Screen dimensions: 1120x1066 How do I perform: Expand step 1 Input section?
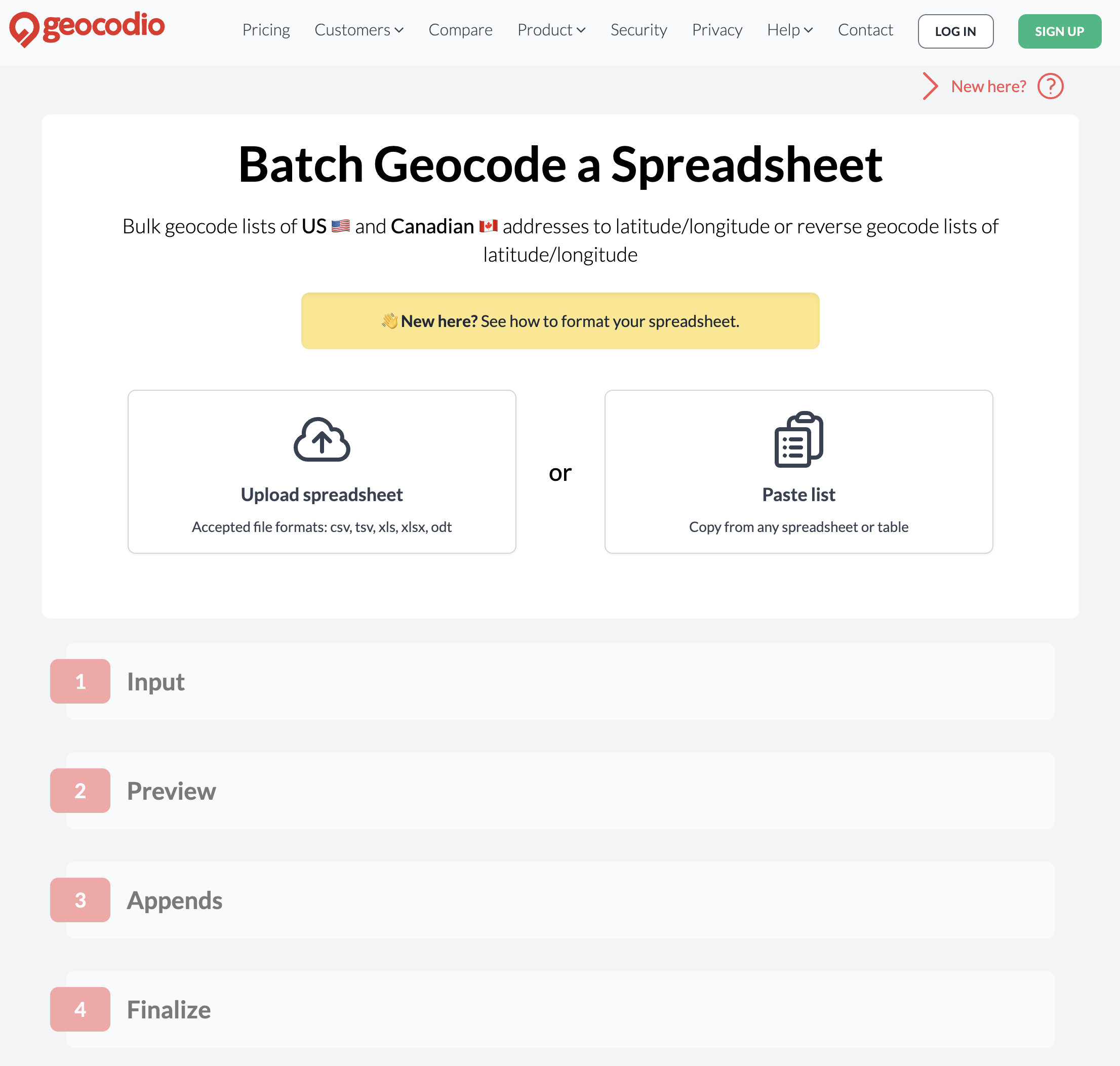155,682
